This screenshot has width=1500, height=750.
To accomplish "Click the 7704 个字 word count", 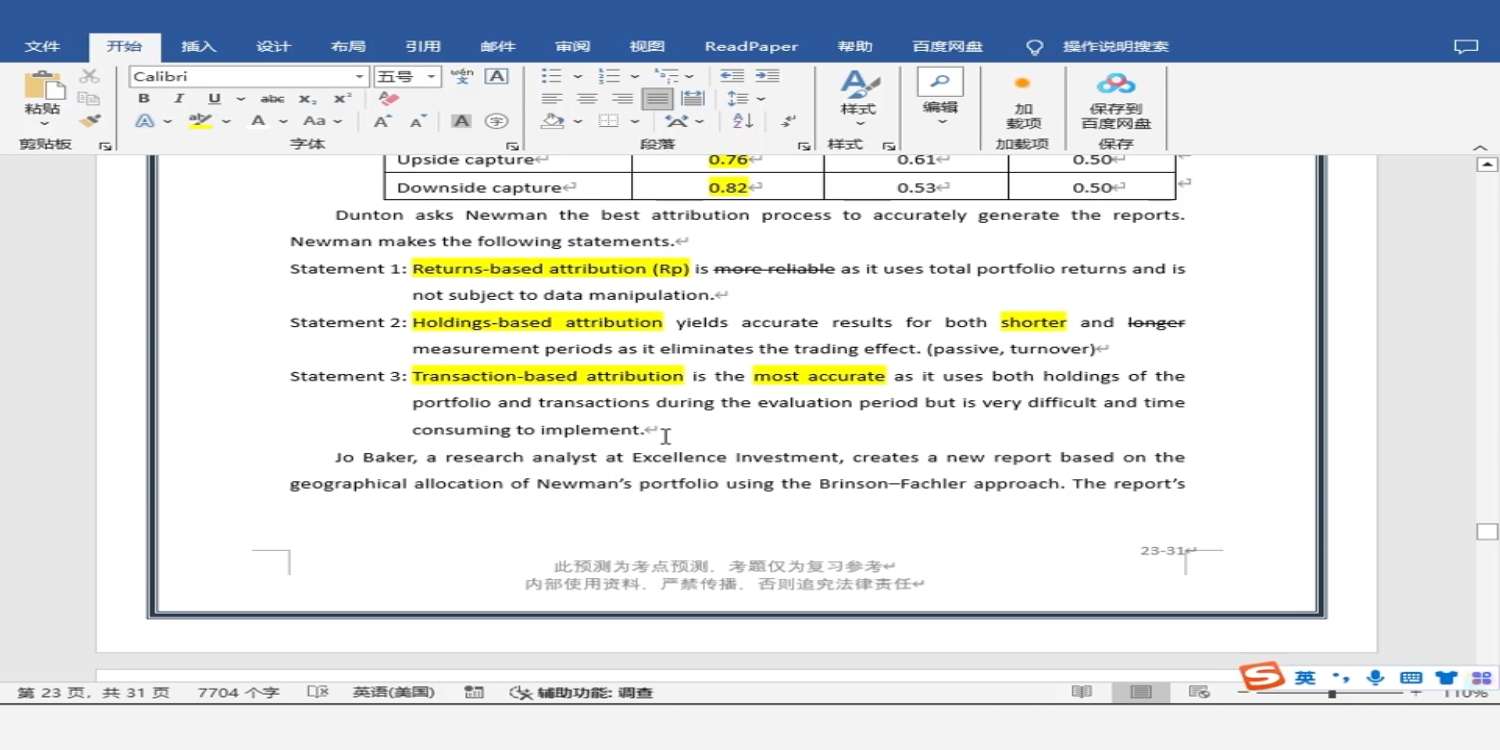I will tap(238, 692).
